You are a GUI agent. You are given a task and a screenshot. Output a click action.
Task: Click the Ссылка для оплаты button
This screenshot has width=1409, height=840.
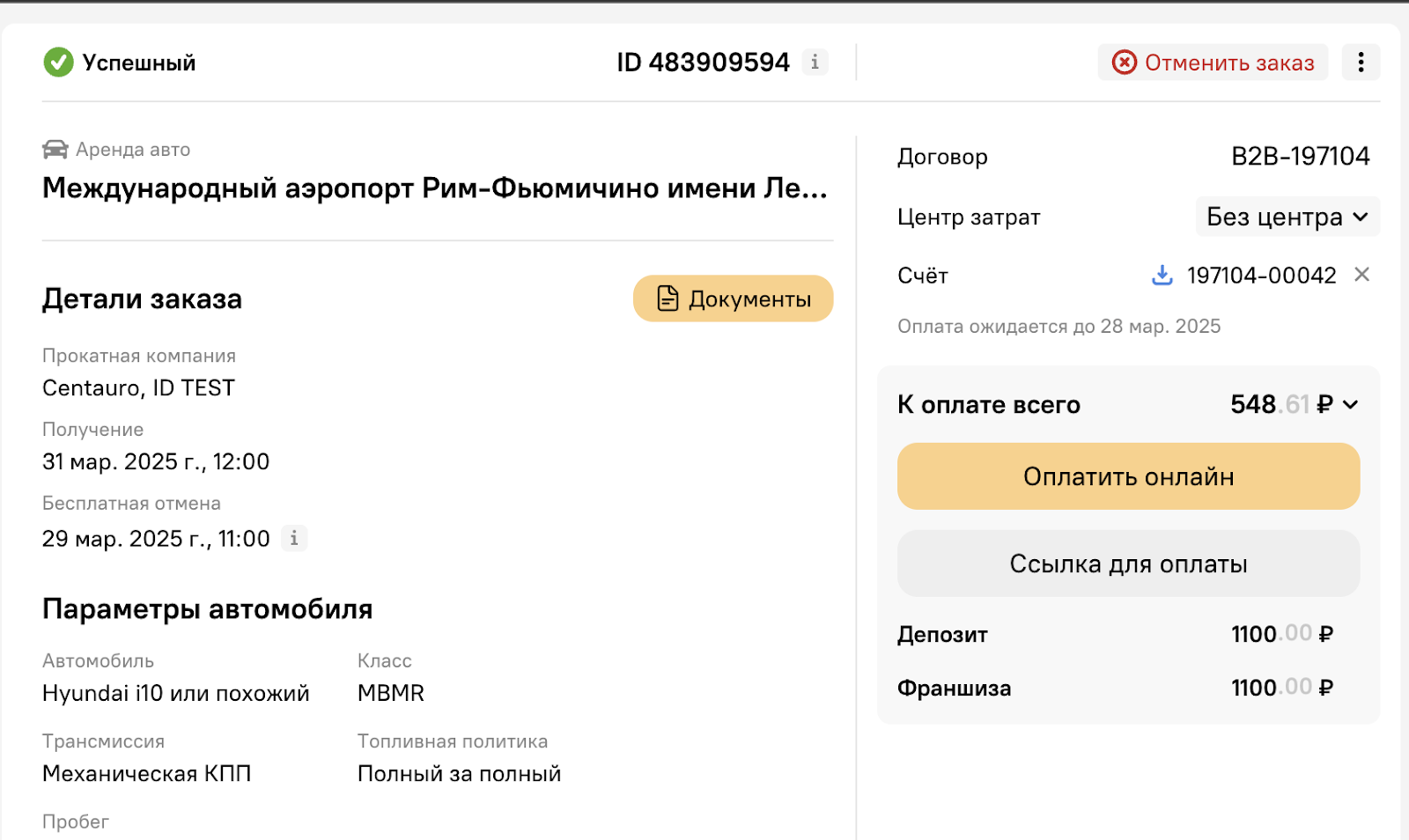pyautogui.click(x=1128, y=564)
